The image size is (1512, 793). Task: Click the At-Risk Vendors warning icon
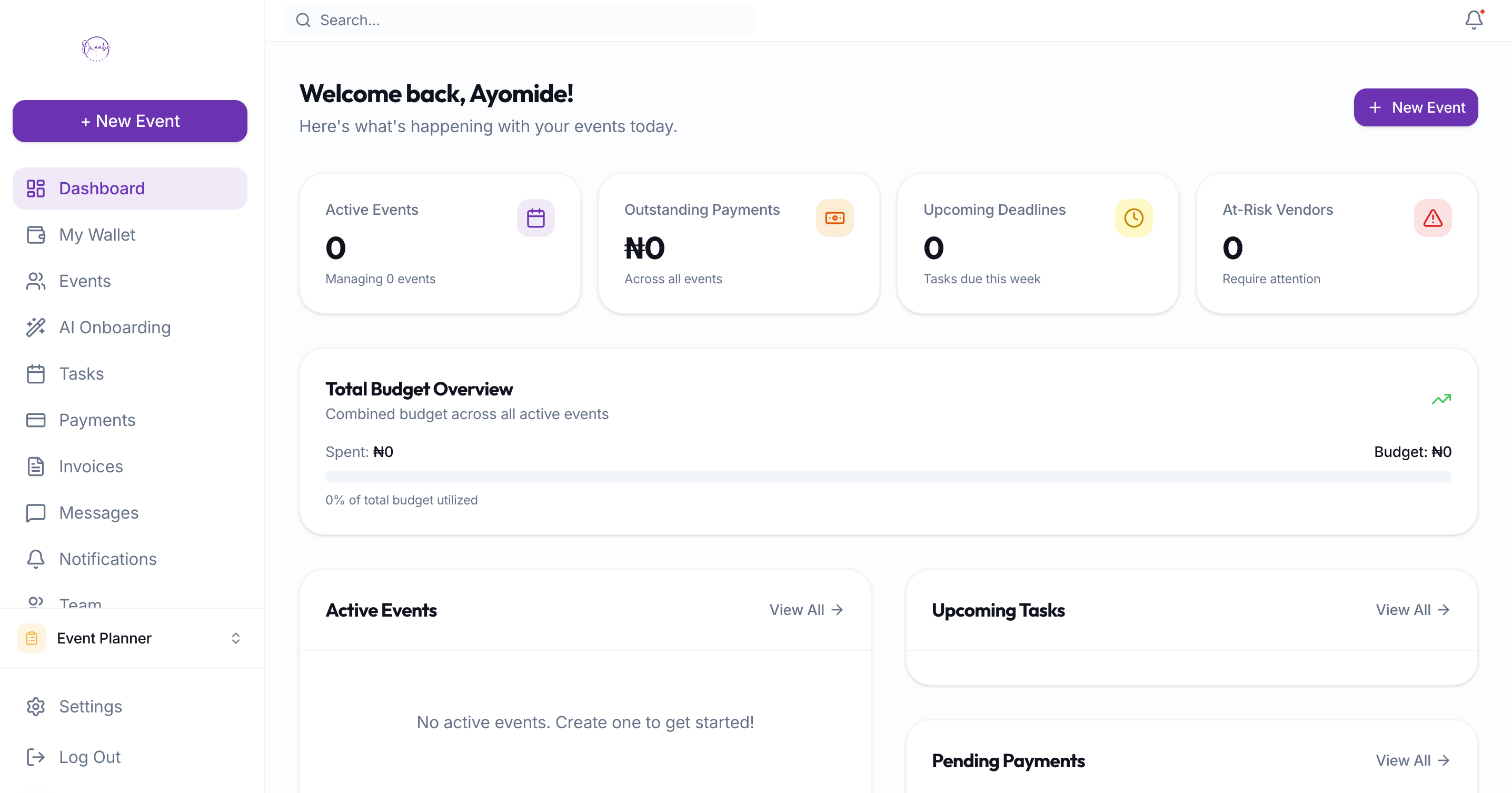coord(1432,219)
